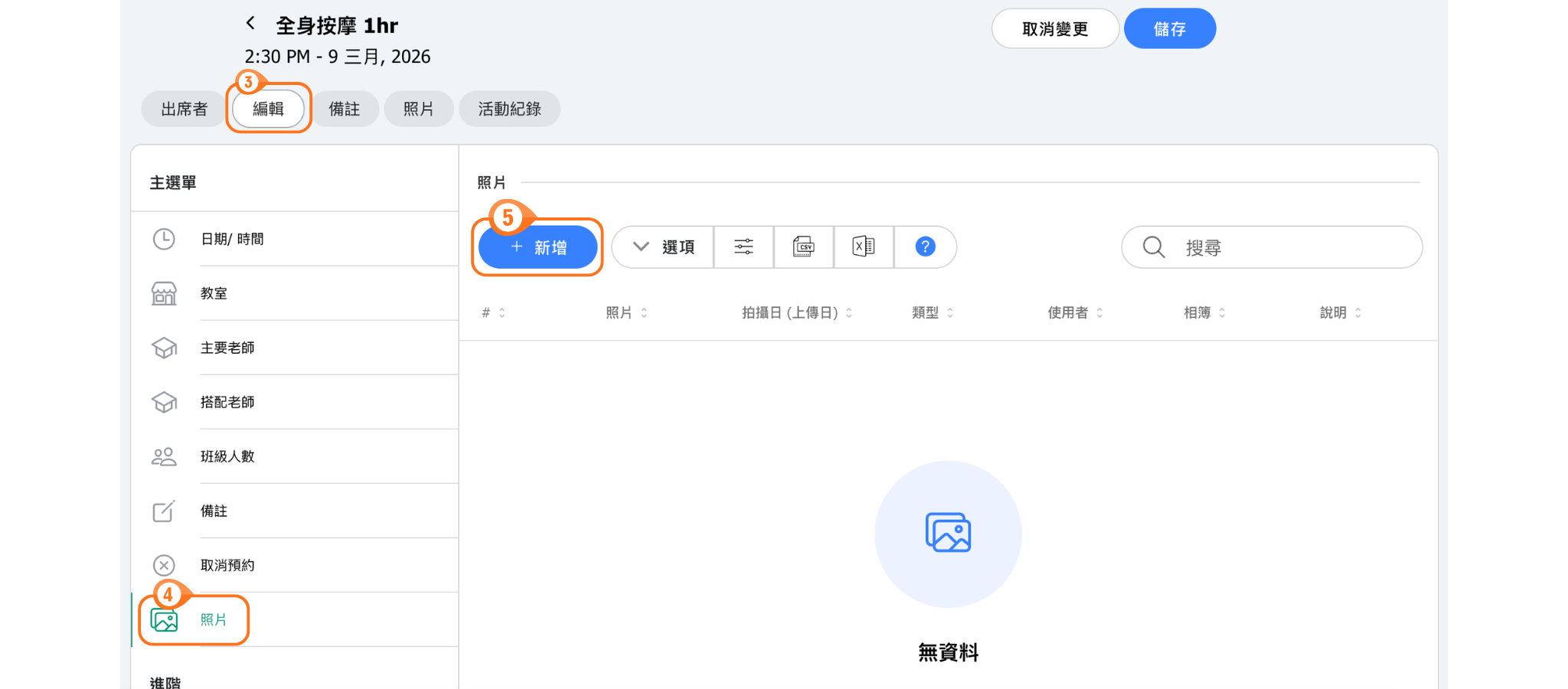Click the 儲存 button

[1169, 29]
